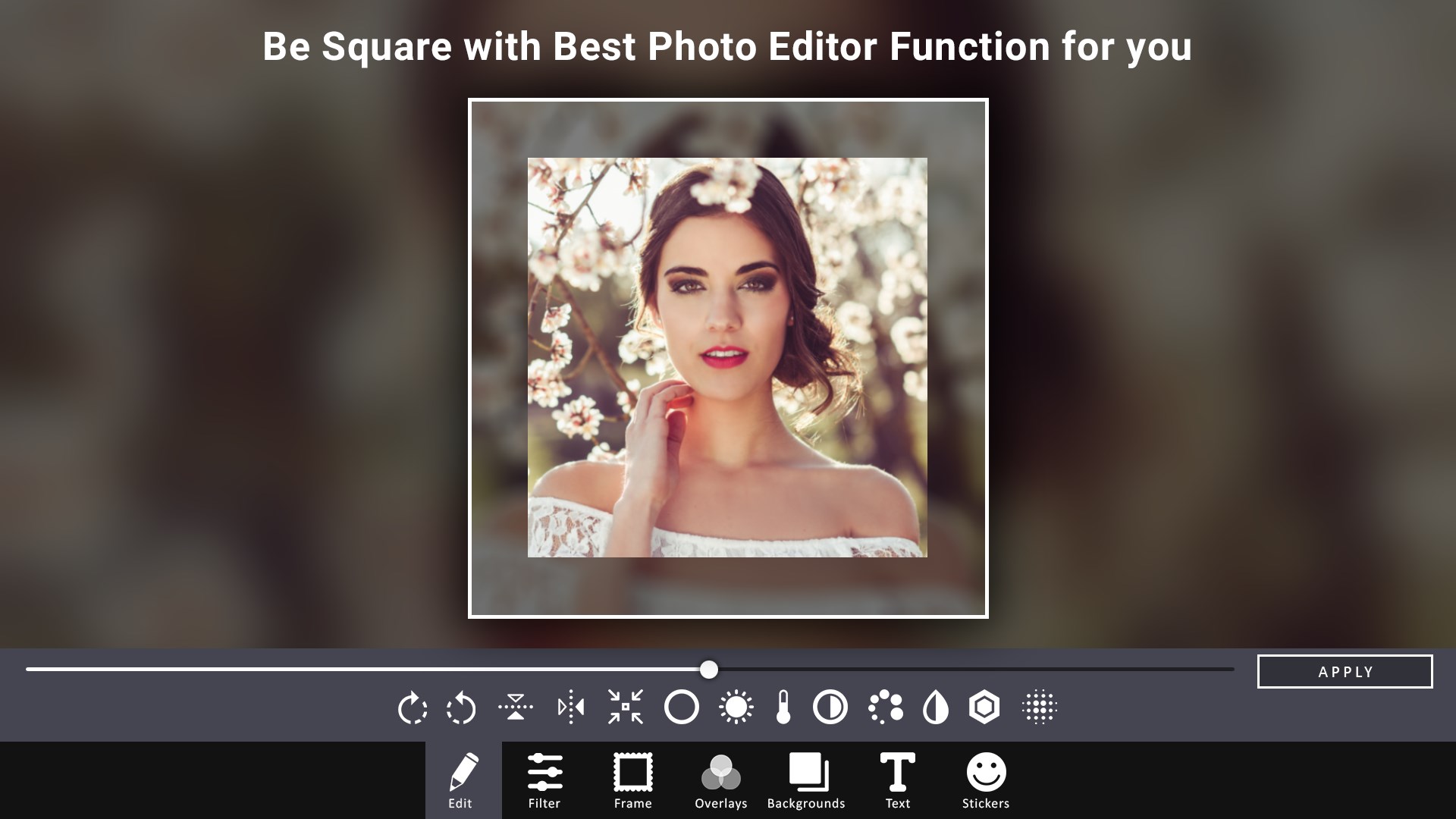Open the Backgrounds tab
1456x819 pixels.
(x=806, y=780)
